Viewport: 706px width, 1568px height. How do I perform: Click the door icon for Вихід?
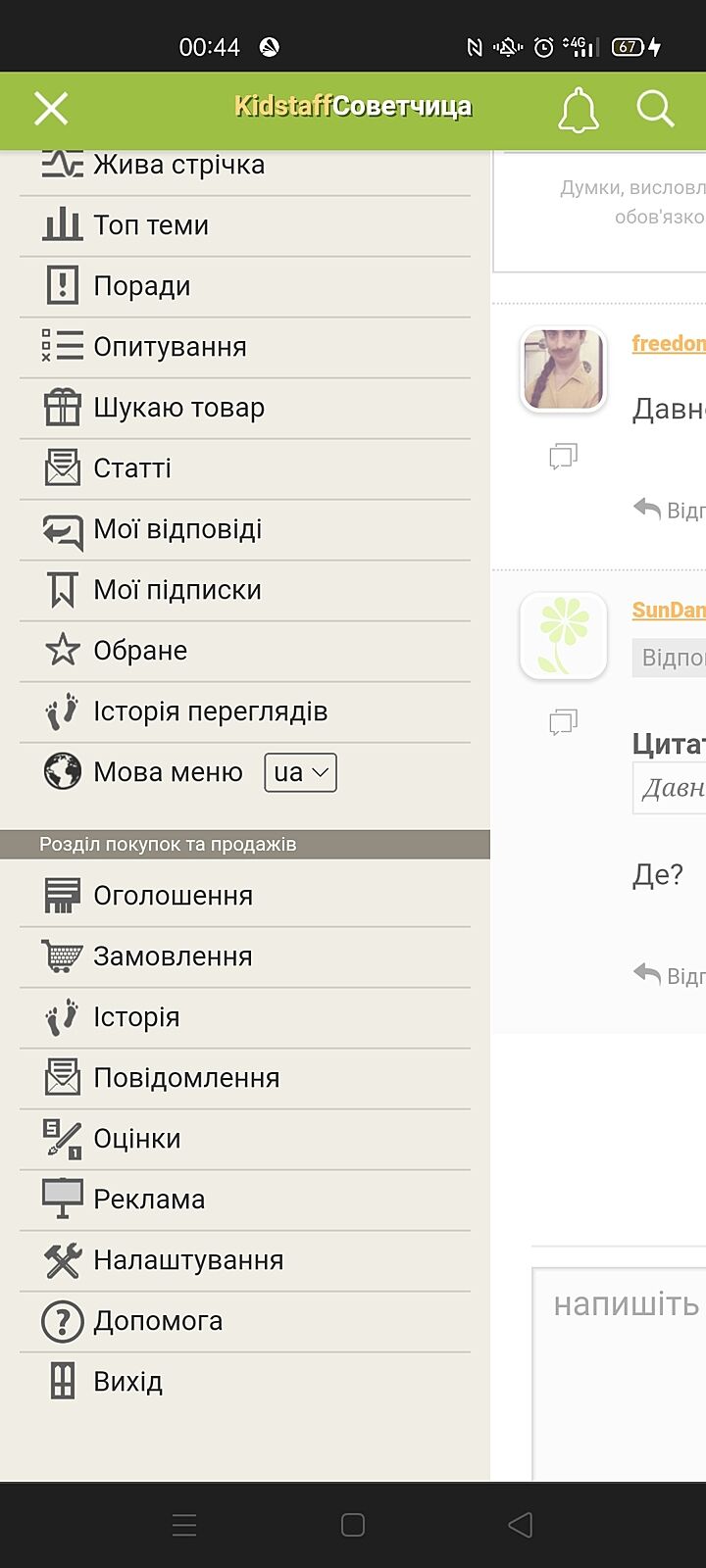click(62, 1382)
